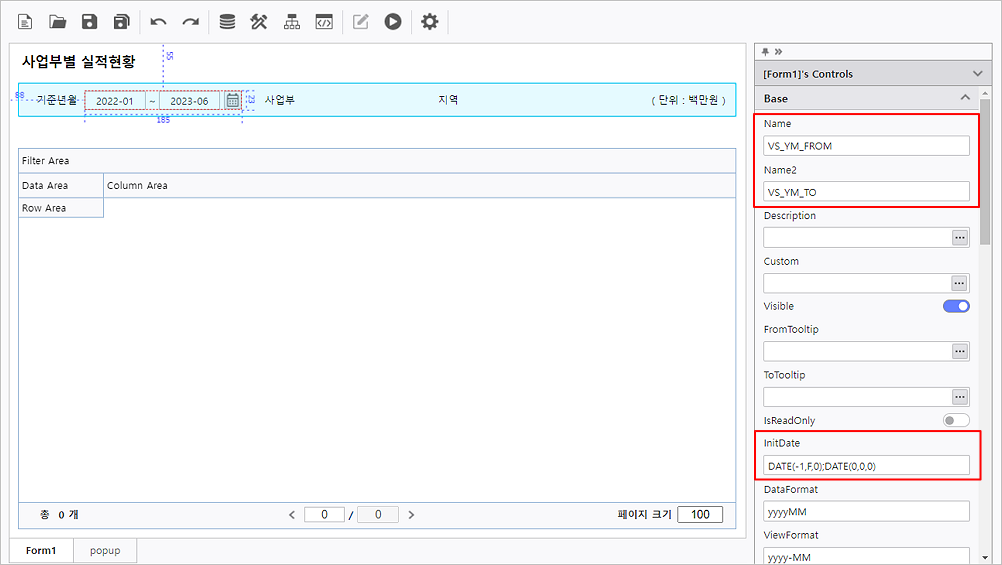
Task: Run the report with play icon
Action: tap(393, 21)
